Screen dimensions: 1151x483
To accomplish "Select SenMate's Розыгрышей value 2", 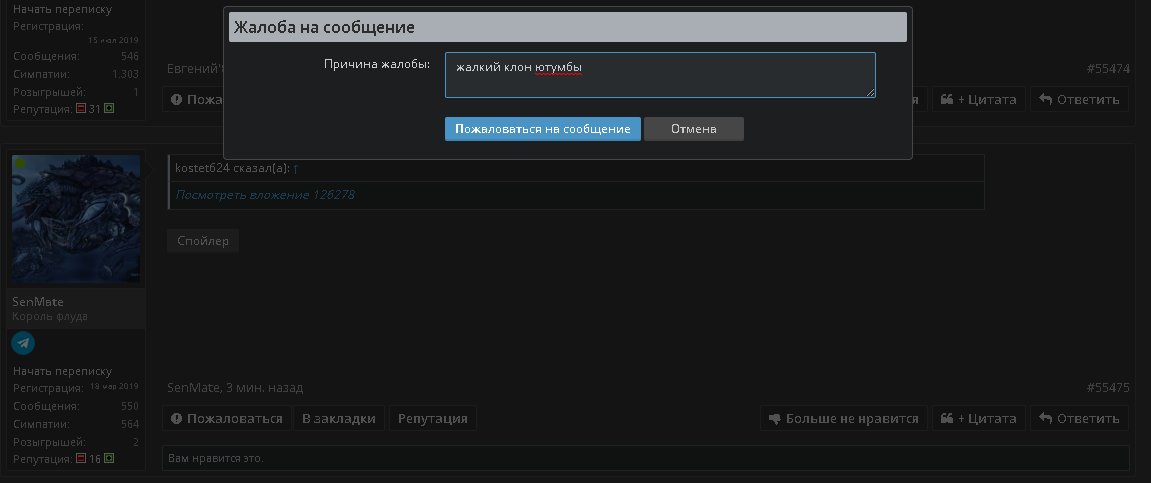I will (136, 442).
